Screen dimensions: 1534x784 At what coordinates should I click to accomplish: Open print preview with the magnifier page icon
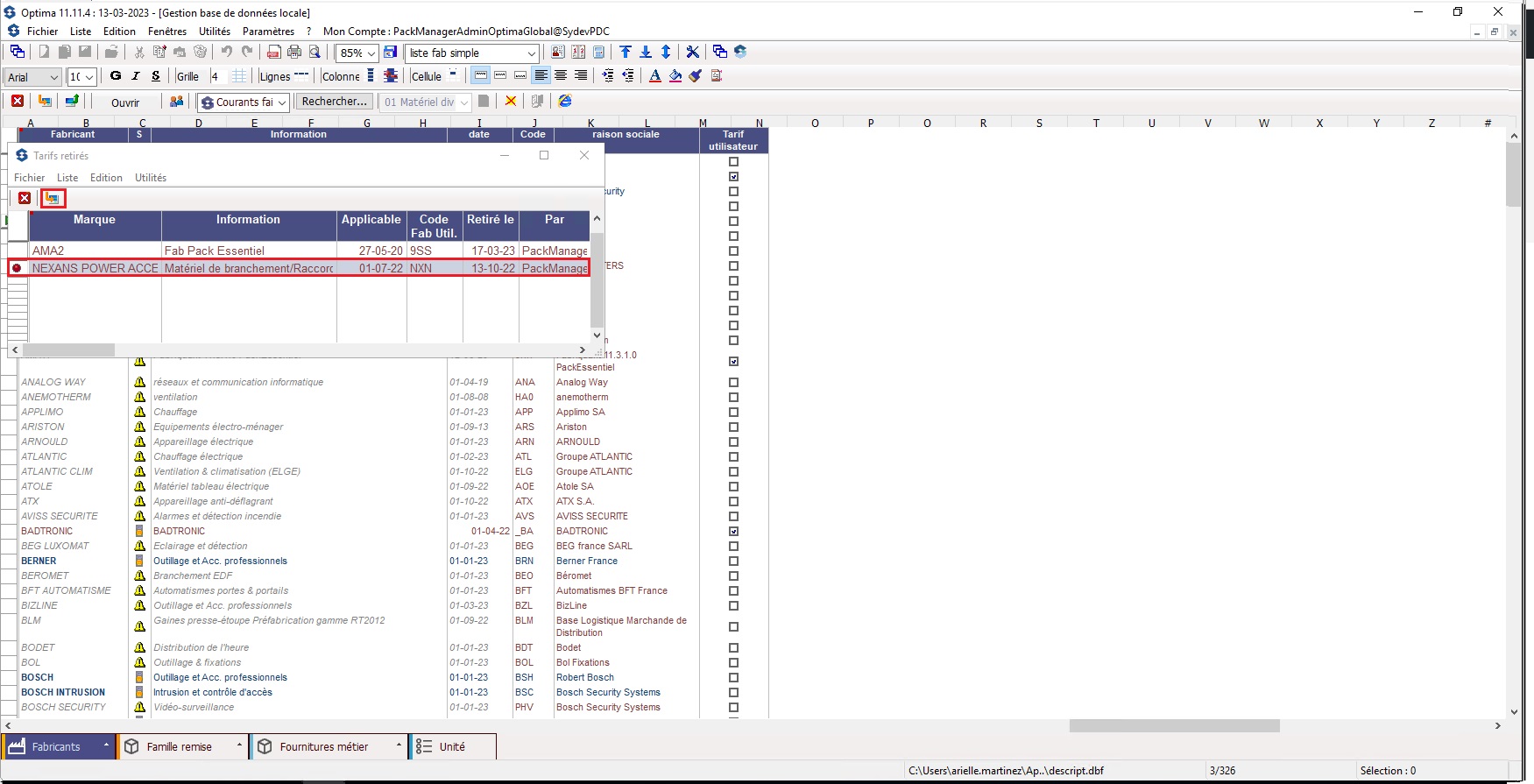(315, 53)
